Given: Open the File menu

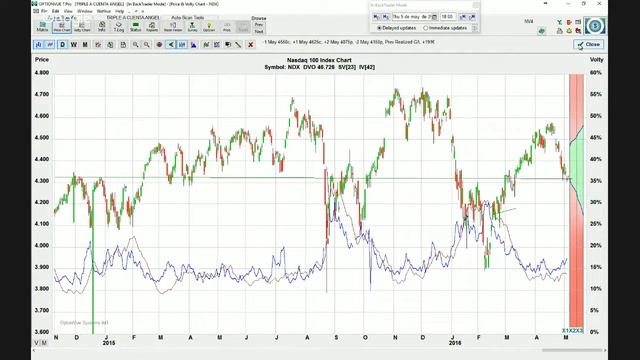Looking at the screenshot, I should (x=44, y=11).
